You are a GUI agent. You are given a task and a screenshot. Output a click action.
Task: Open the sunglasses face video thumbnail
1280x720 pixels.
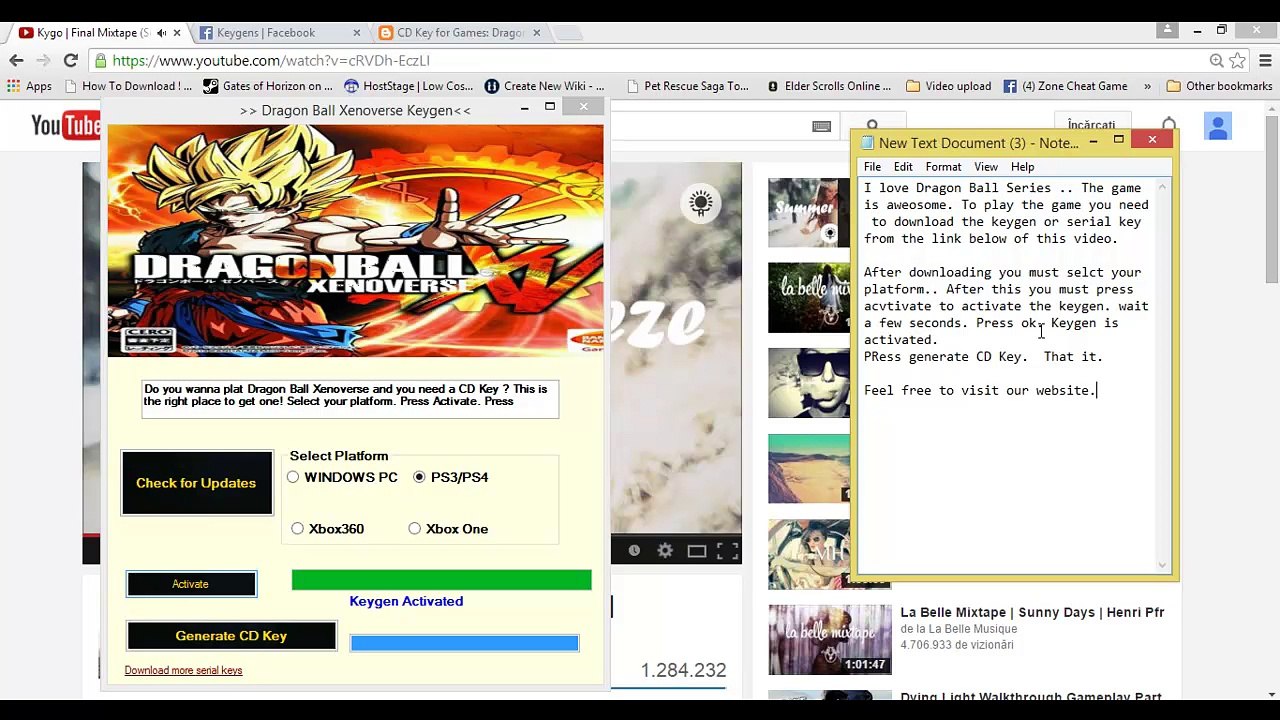[x=809, y=383]
